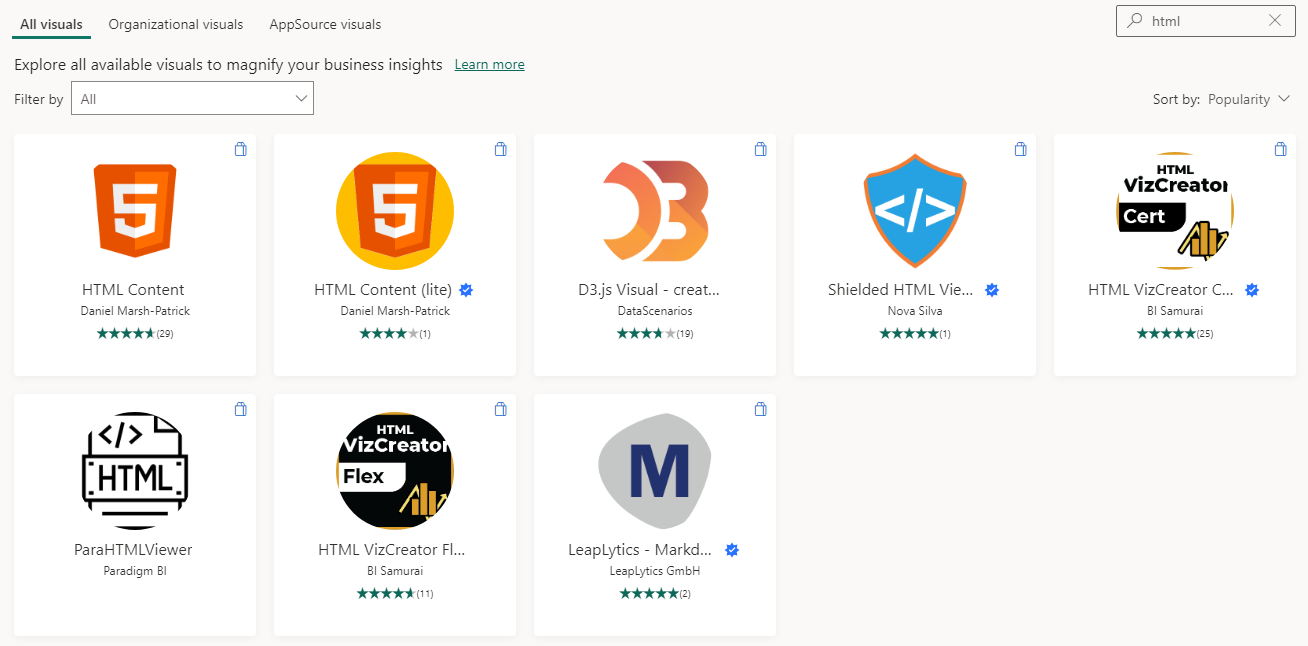Click into the search box containing html
Viewport: 1308px width, 646px height.
tap(1205, 20)
